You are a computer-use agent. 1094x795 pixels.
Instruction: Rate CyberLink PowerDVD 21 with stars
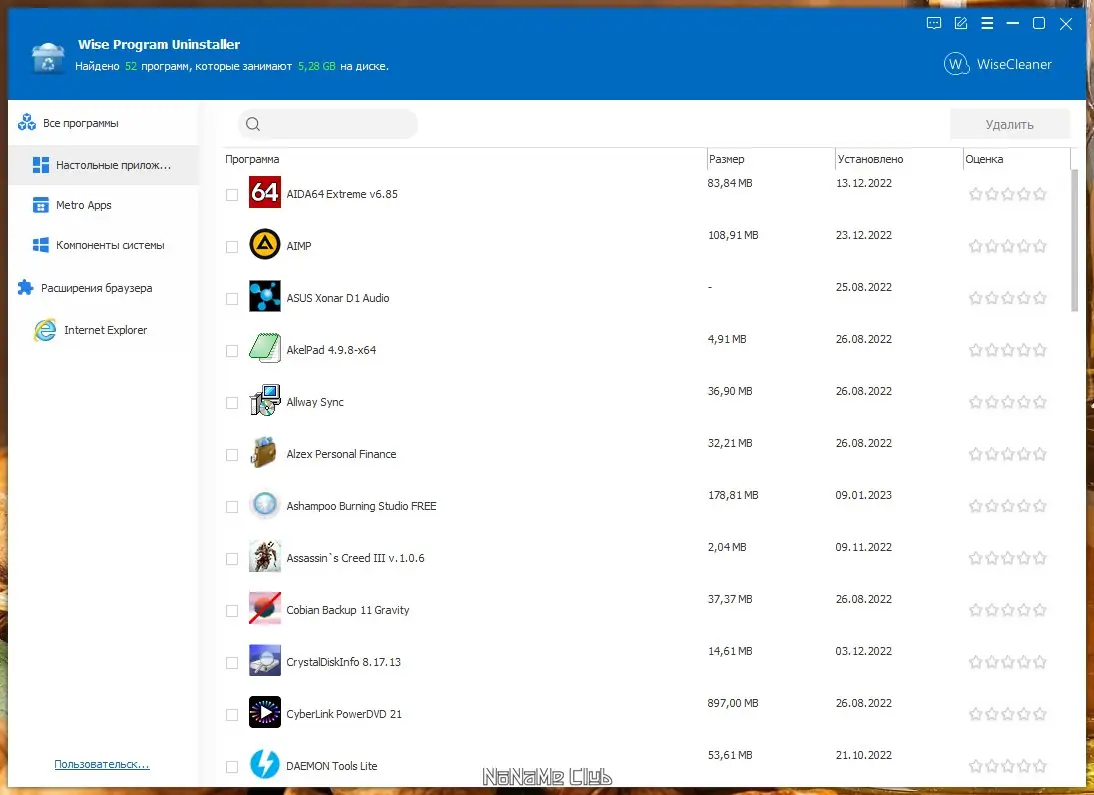pos(1007,714)
